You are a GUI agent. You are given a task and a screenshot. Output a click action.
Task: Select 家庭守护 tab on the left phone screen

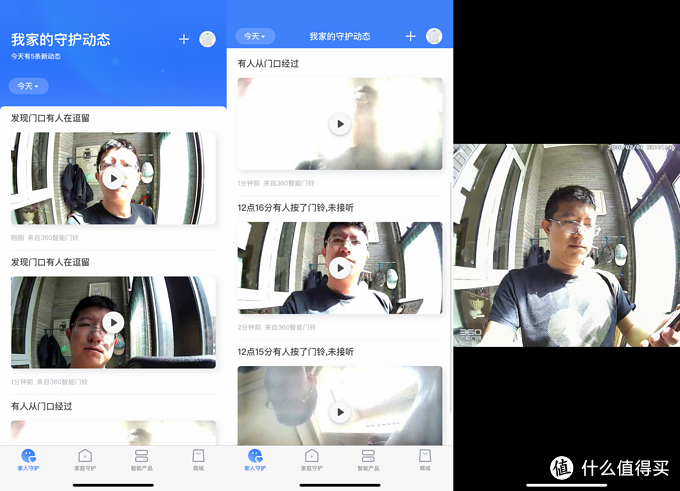85,460
